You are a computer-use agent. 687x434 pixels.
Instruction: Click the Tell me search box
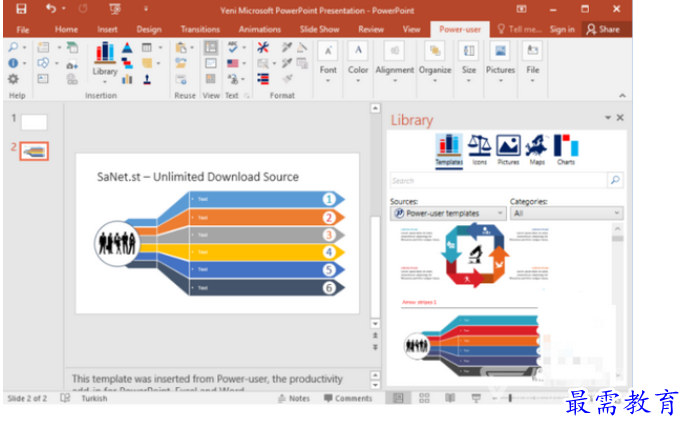click(520, 29)
